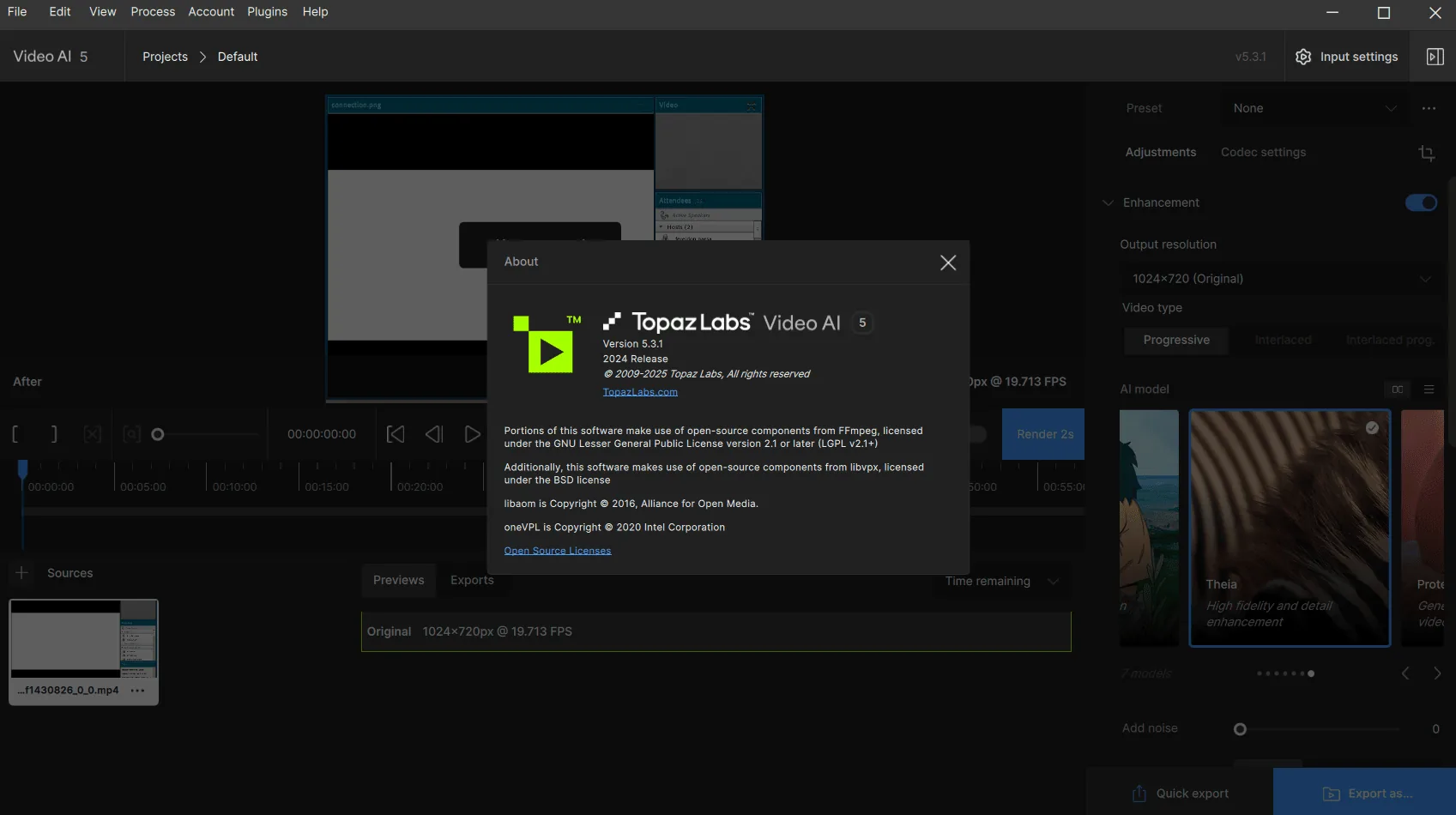
Task: Open Input settings
Action: [1346, 57]
